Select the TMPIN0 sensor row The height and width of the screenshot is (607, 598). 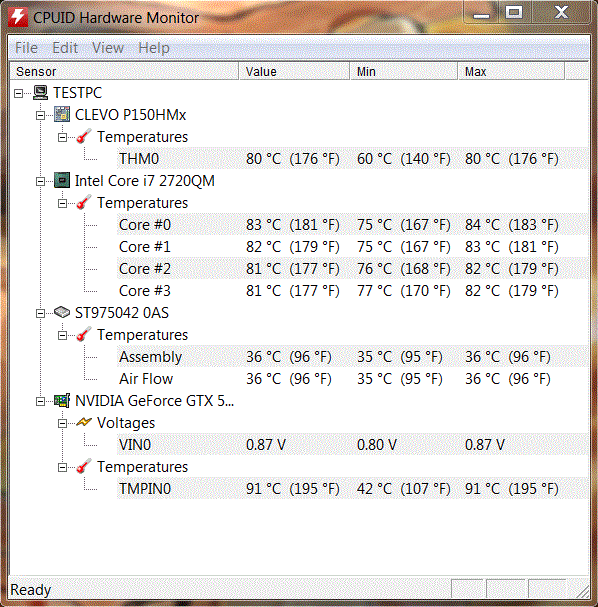352,489
